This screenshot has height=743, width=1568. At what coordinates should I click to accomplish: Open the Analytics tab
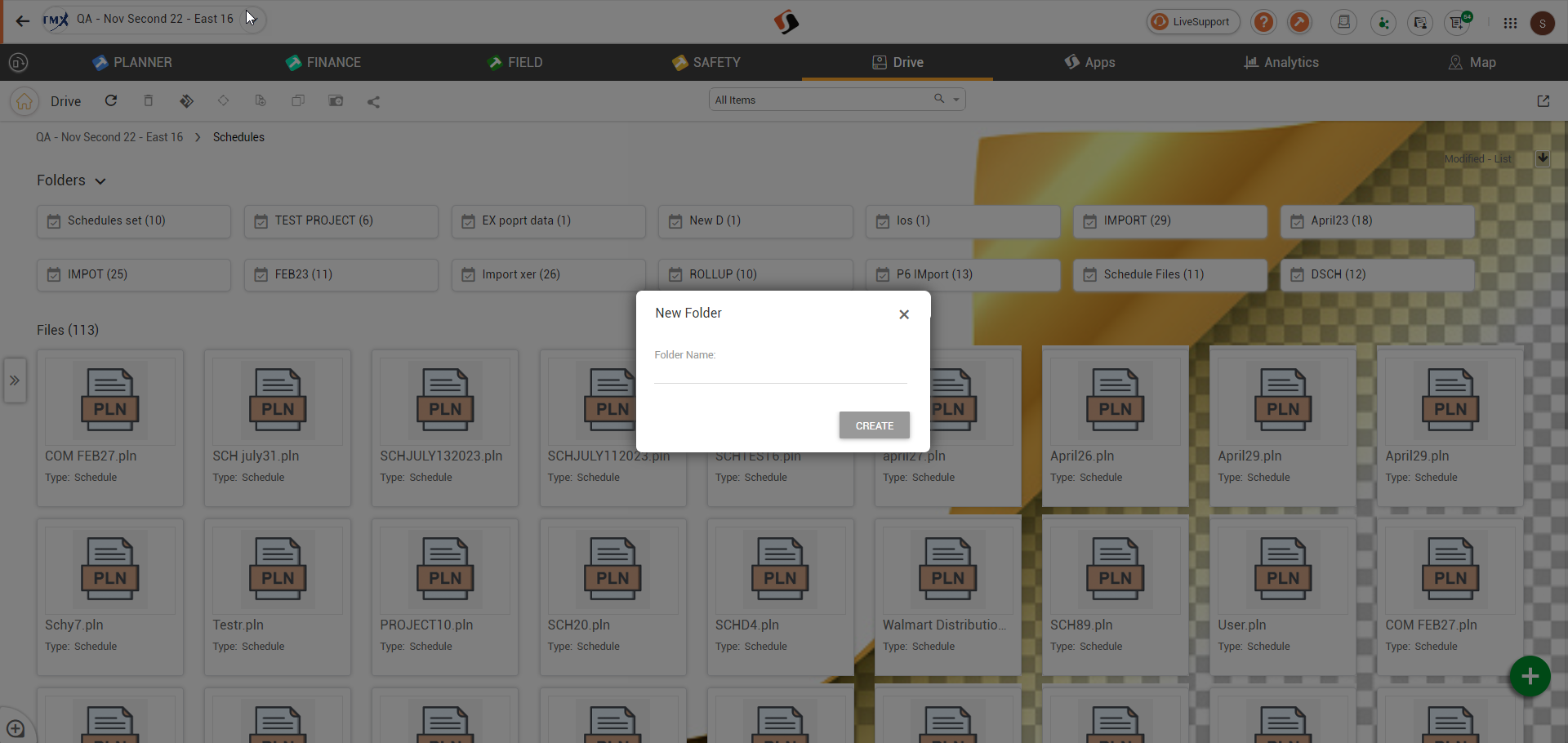tap(1281, 62)
